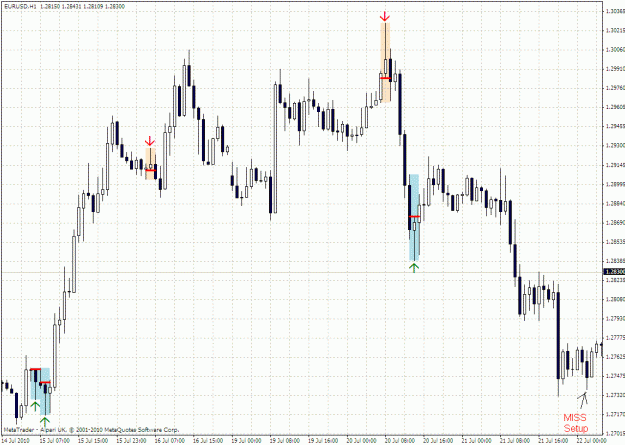The image size is (625, 445).
Task: Click the 1.29455 price scale label
Action: (x=615, y=126)
